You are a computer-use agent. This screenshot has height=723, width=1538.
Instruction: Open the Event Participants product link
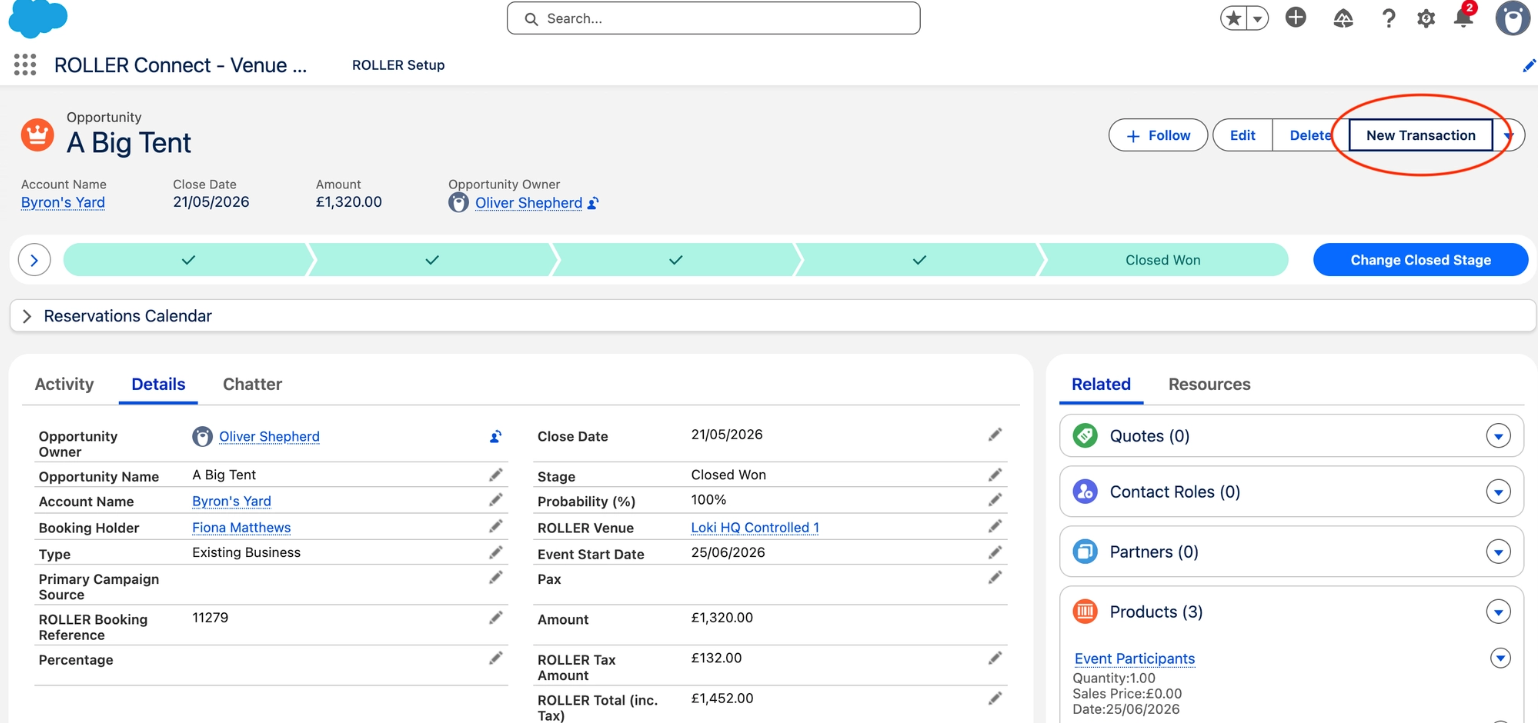[x=1134, y=658]
